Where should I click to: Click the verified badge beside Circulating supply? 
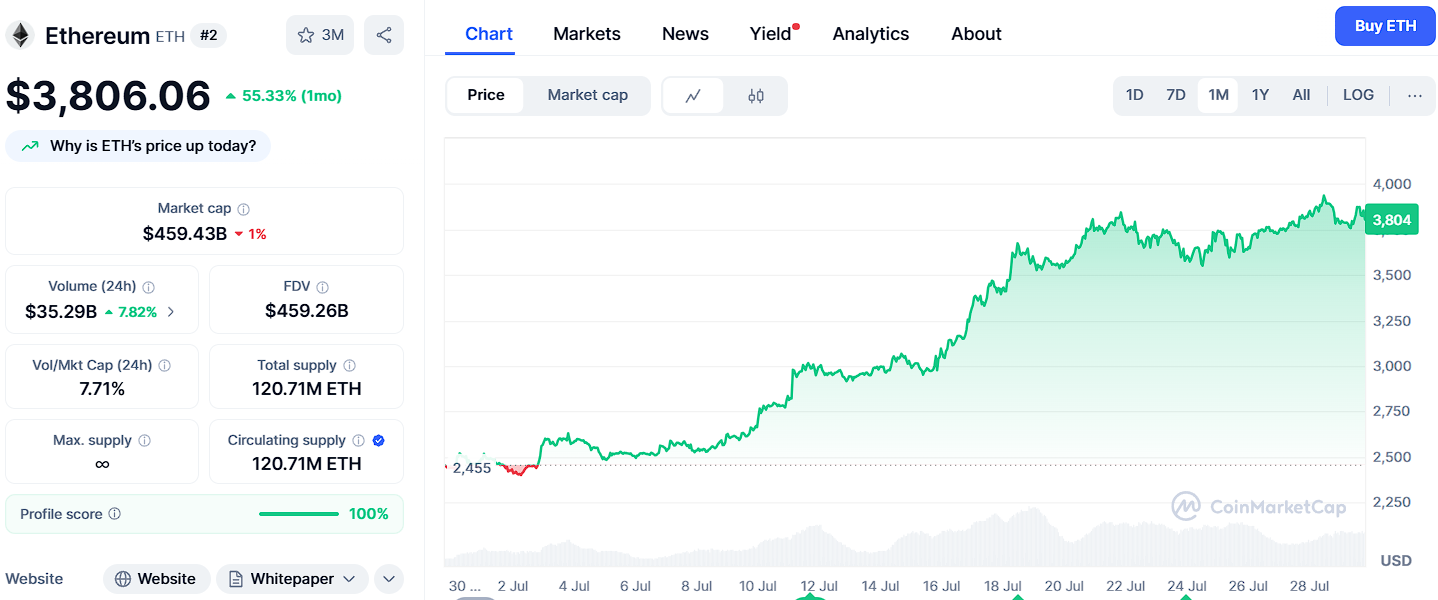[x=377, y=440]
